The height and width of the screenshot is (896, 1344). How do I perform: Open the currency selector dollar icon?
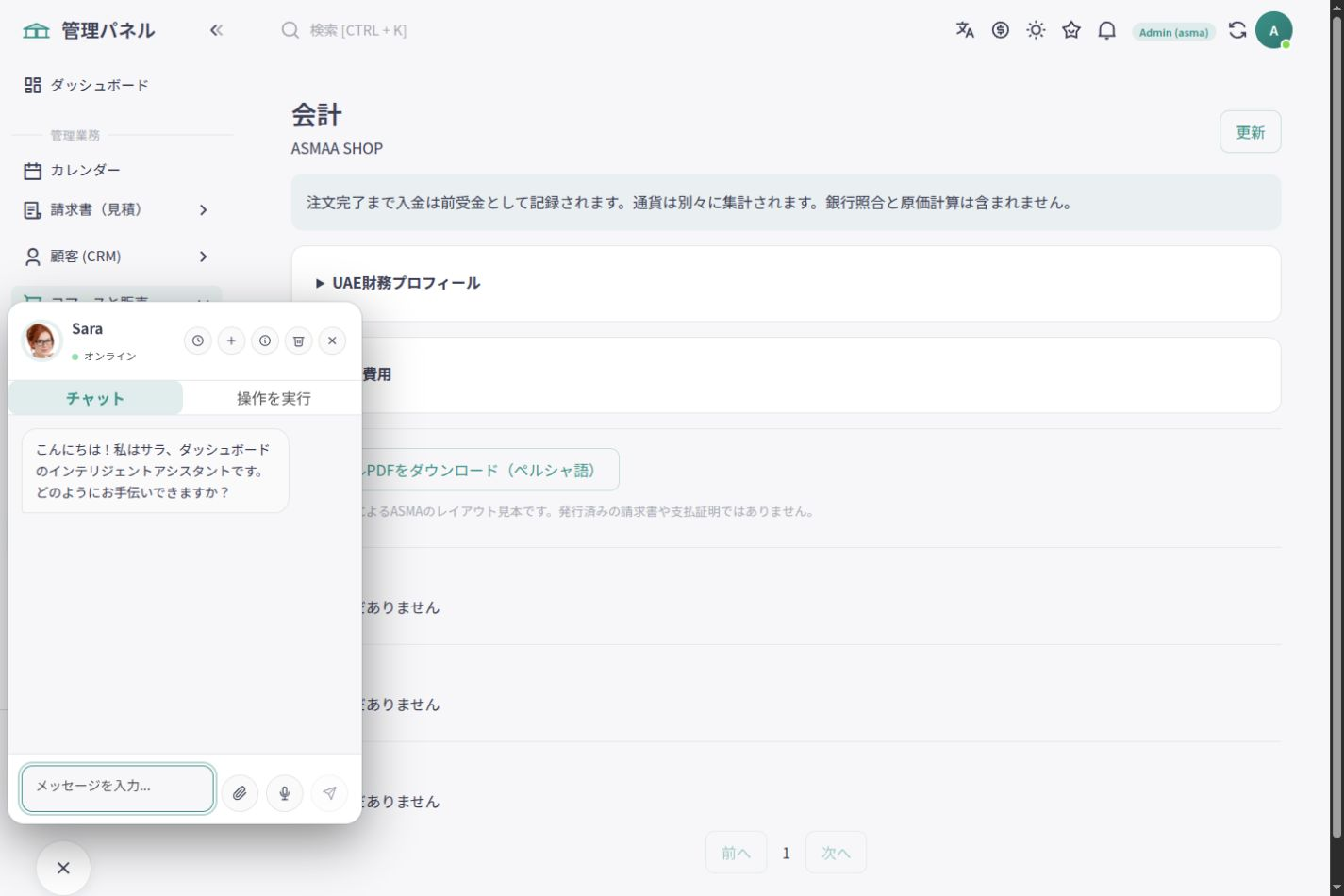pos(1001,30)
